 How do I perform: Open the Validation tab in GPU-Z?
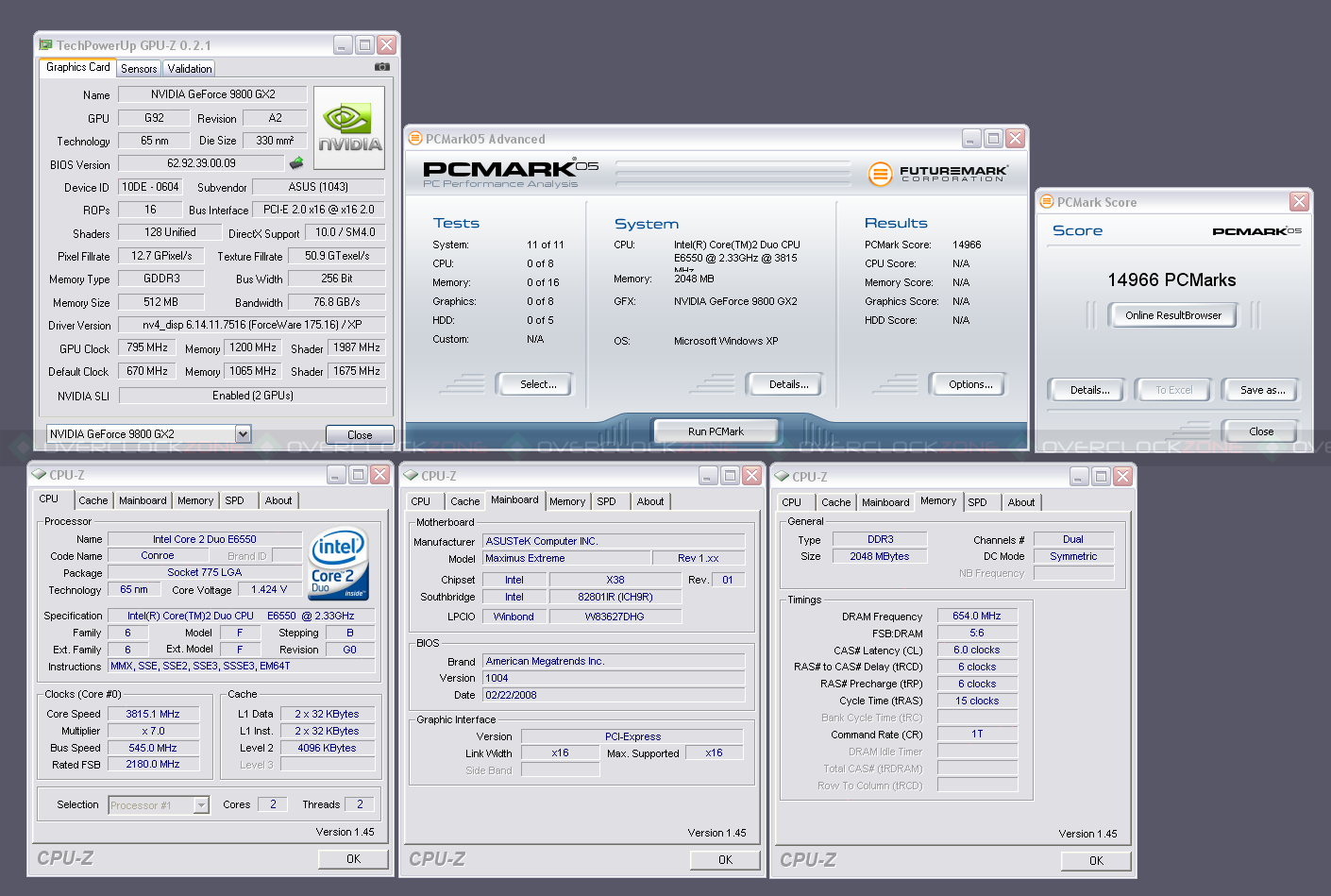[x=190, y=69]
